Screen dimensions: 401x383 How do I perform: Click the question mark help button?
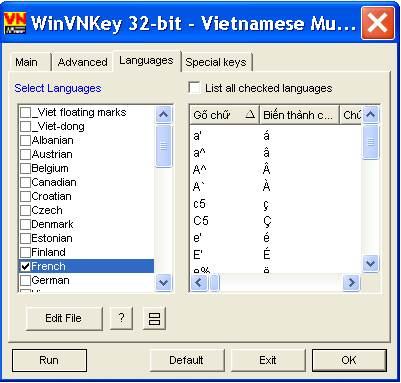(x=121, y=318)
